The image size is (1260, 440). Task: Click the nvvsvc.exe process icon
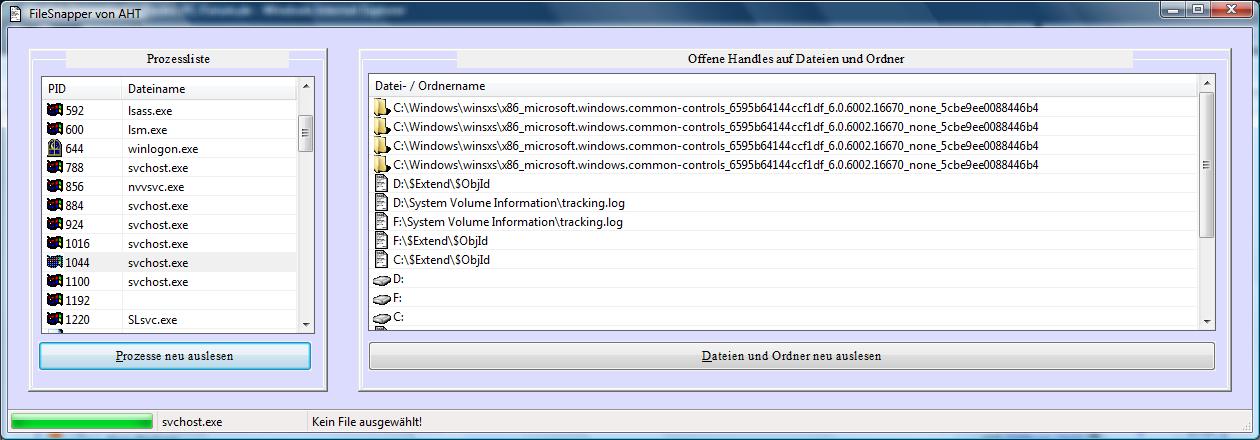tap(55, 187)
